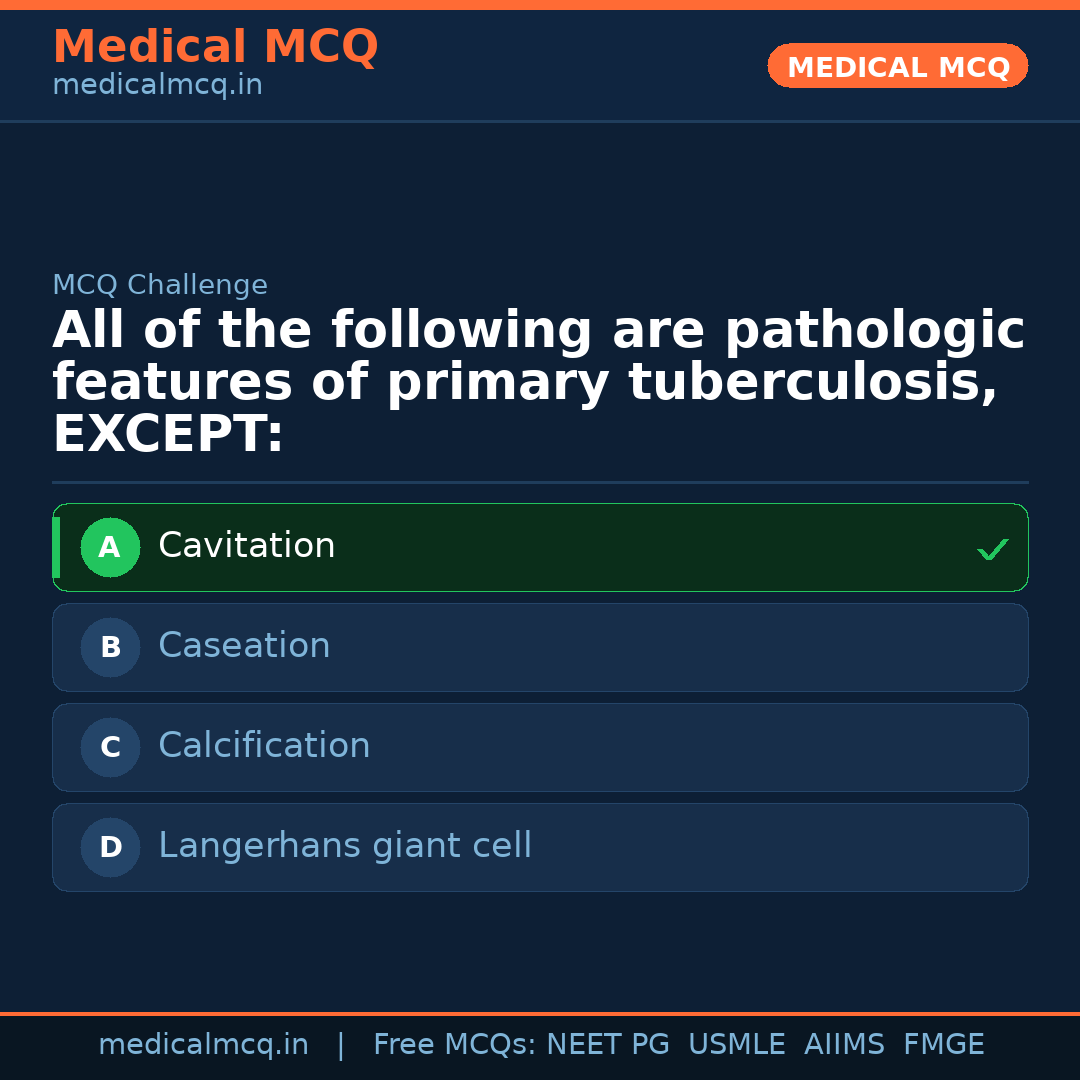
Task: Choose the Caseation answer option
Action: tap(244, 646)
